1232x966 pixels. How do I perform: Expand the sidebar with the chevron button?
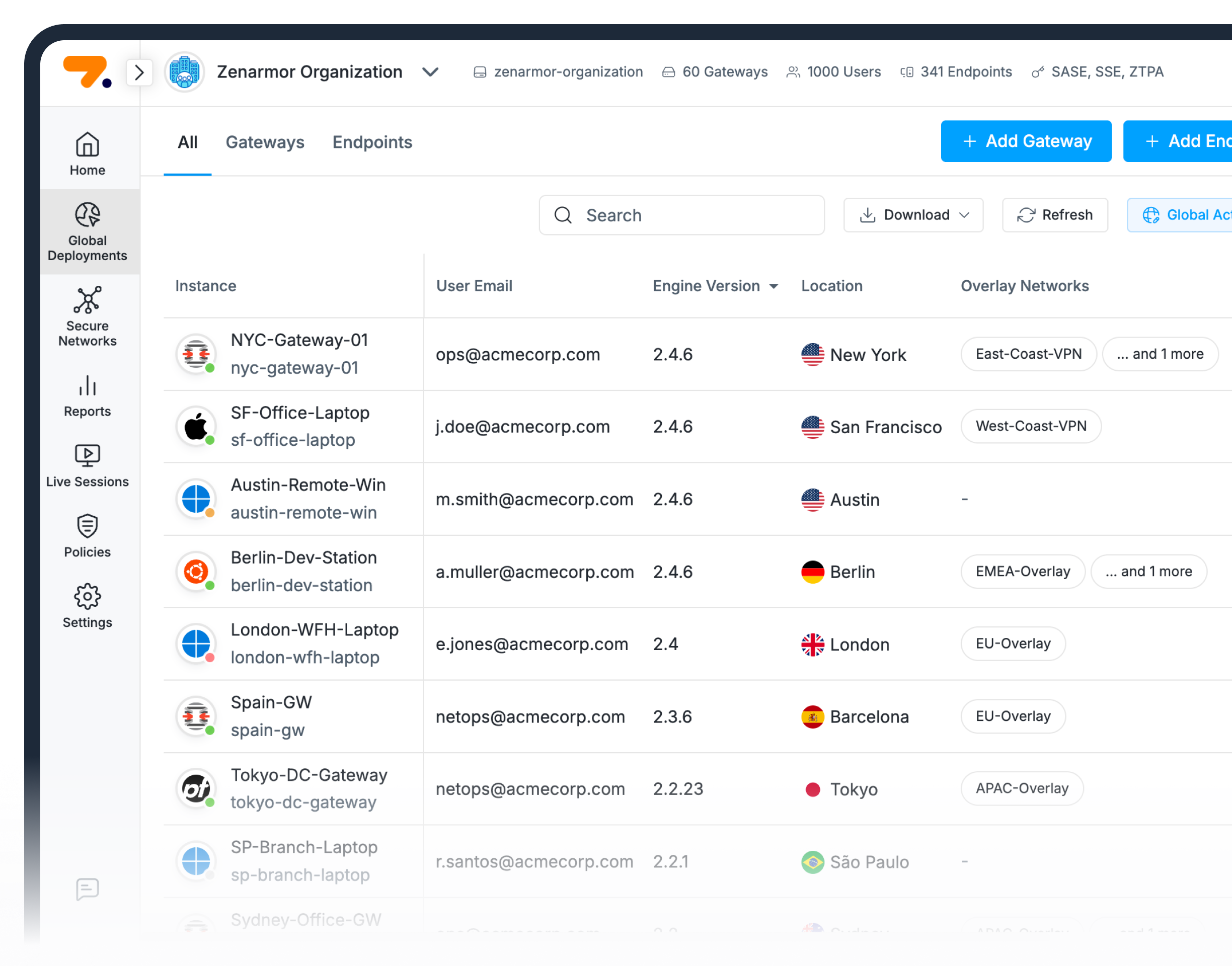[x=139, y=72]
